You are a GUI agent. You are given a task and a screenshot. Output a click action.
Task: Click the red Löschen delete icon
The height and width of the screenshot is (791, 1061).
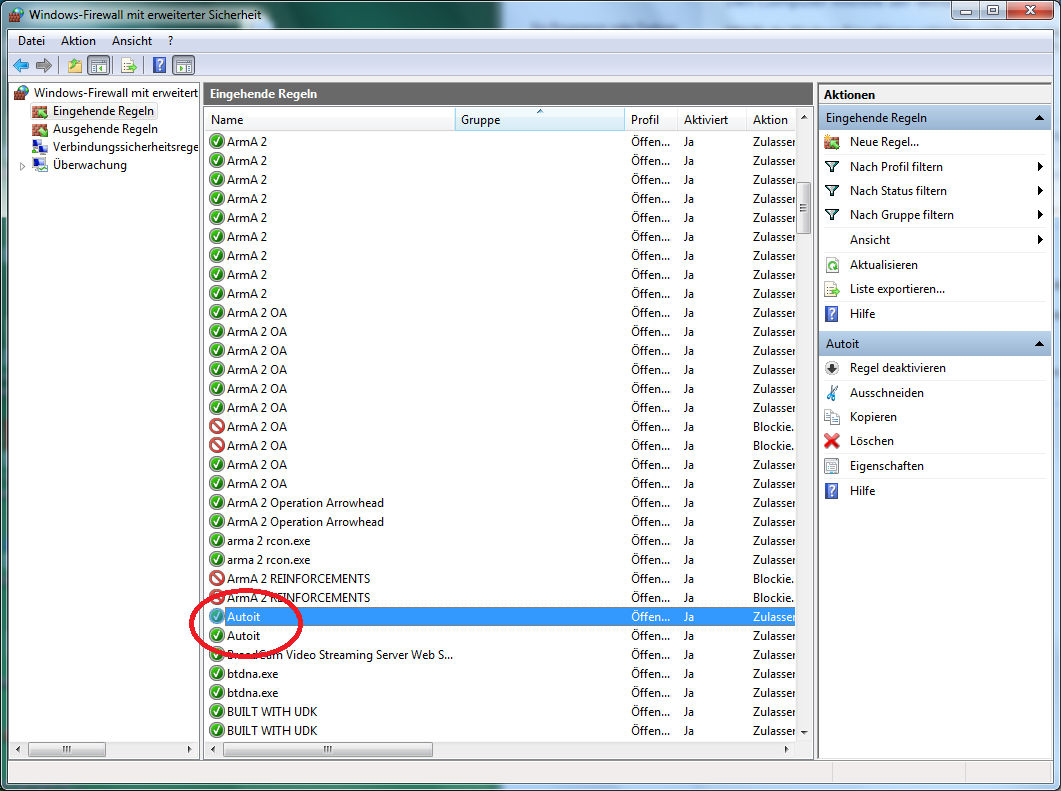point(832,441)
